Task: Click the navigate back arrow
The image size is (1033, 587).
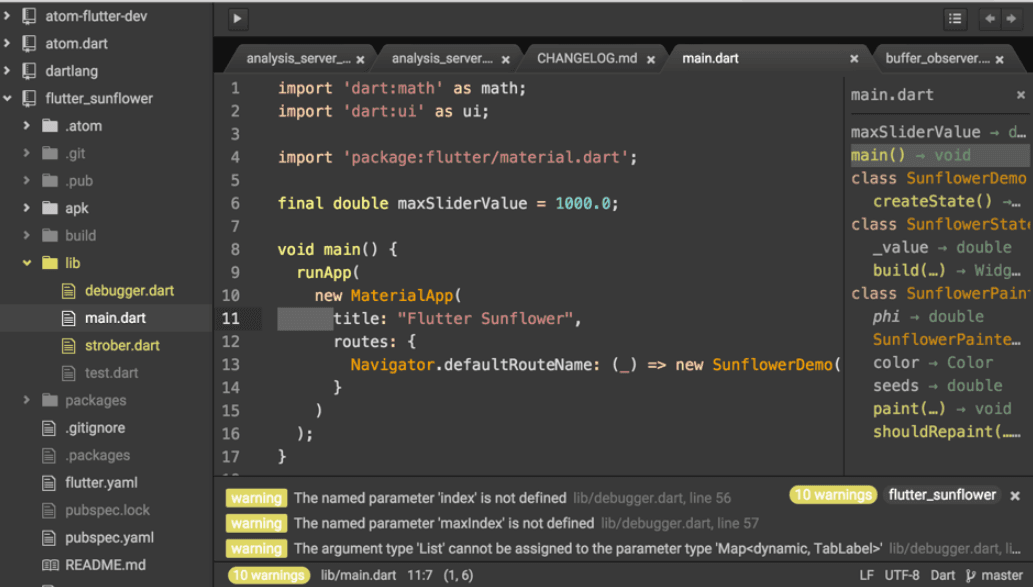Action: (x=990, y=19)
